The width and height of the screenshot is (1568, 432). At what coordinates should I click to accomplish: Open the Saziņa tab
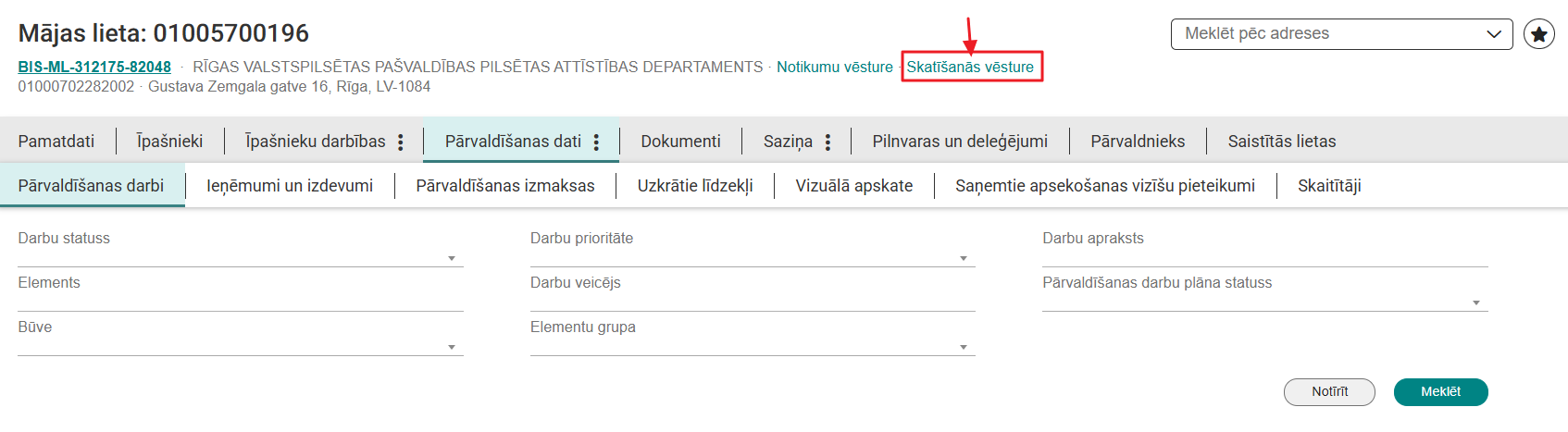(788, 142)
